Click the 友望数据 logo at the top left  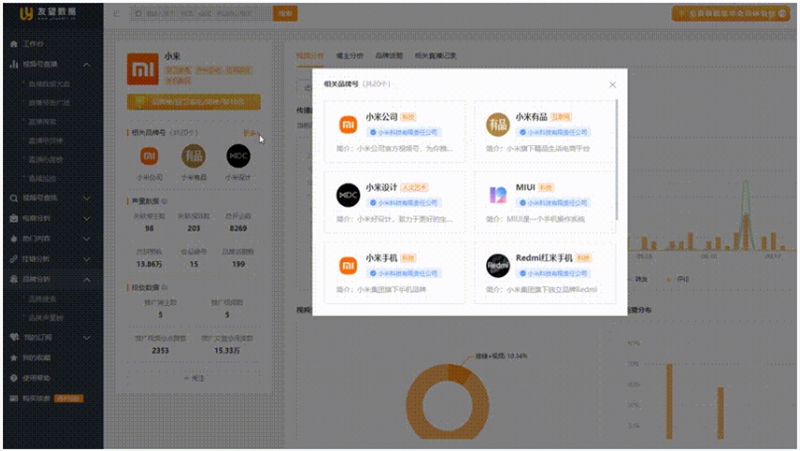point(47,13)
